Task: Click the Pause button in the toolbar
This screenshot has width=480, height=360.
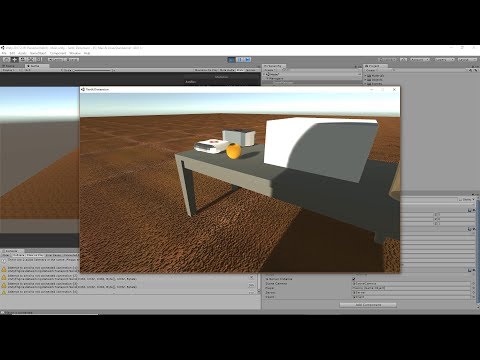Action: pyautogui.click(x=240, y=59)
